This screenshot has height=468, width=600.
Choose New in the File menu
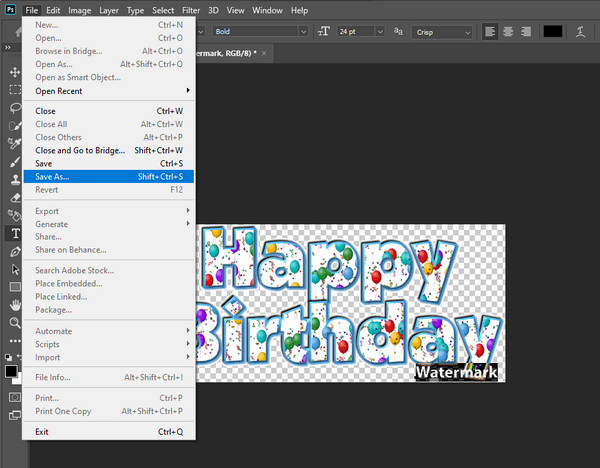click(109, 25)
